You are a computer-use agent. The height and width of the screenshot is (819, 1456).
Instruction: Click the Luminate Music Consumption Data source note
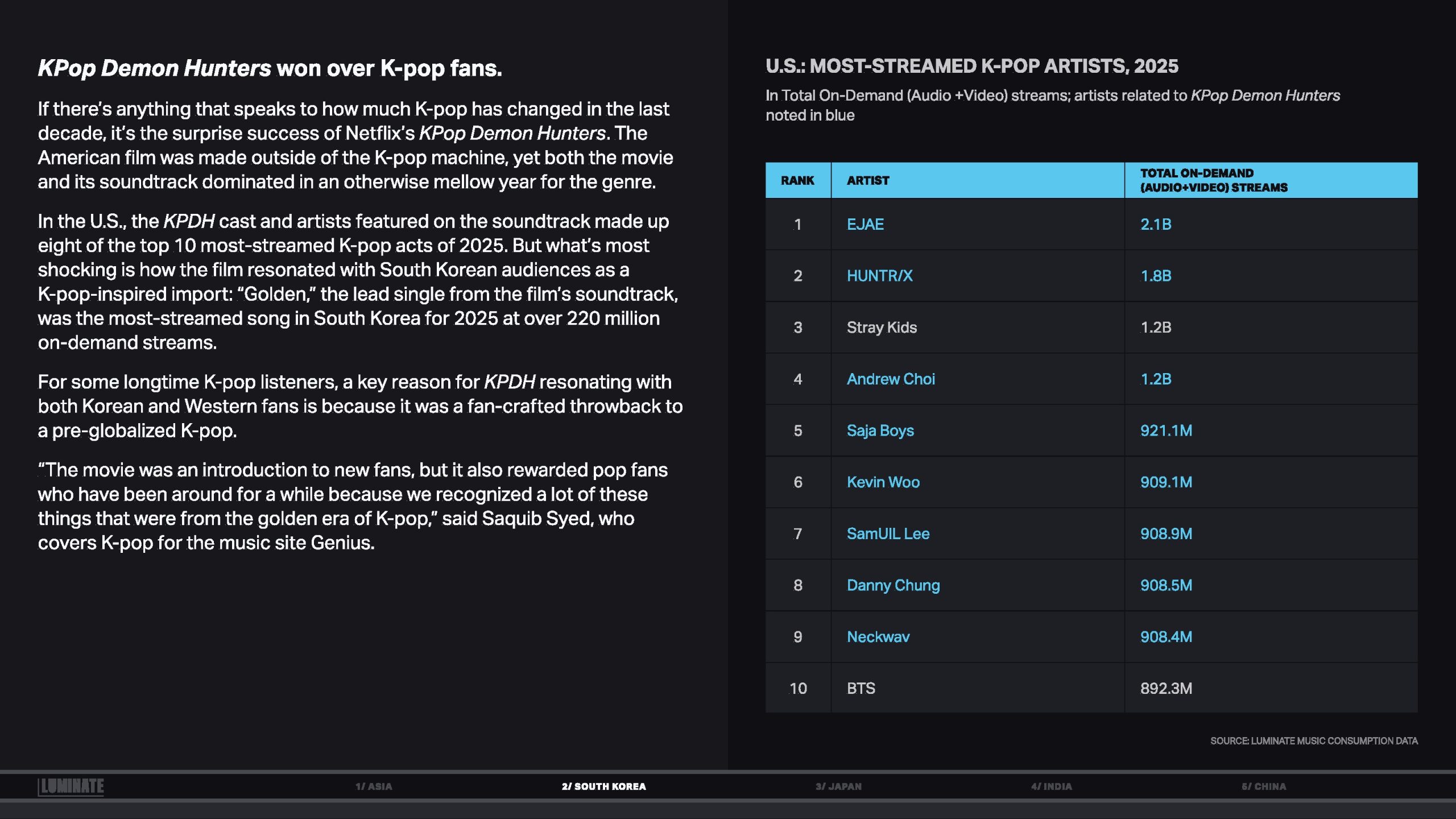[1314, 741]
